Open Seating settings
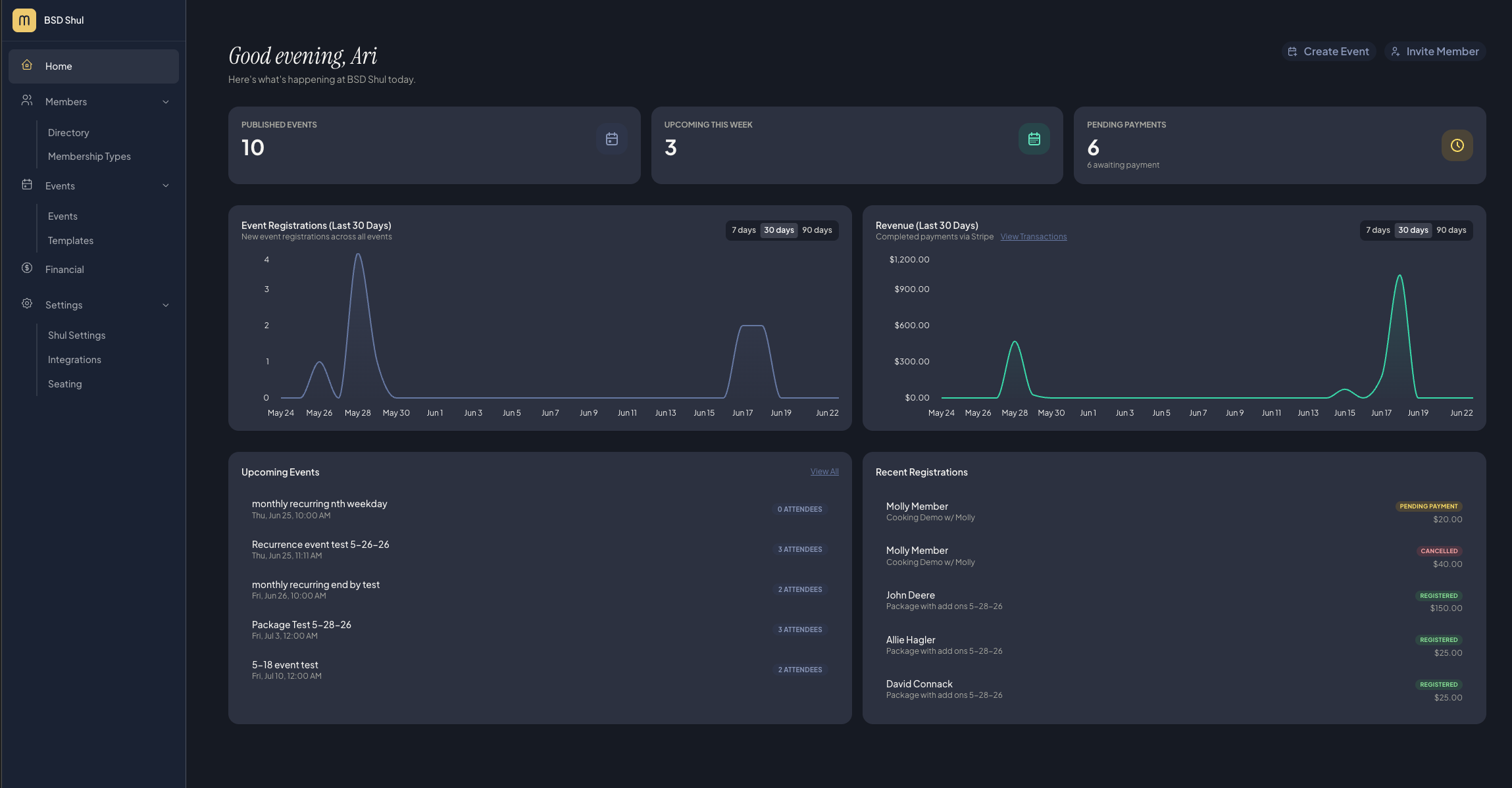 (64, 384)
